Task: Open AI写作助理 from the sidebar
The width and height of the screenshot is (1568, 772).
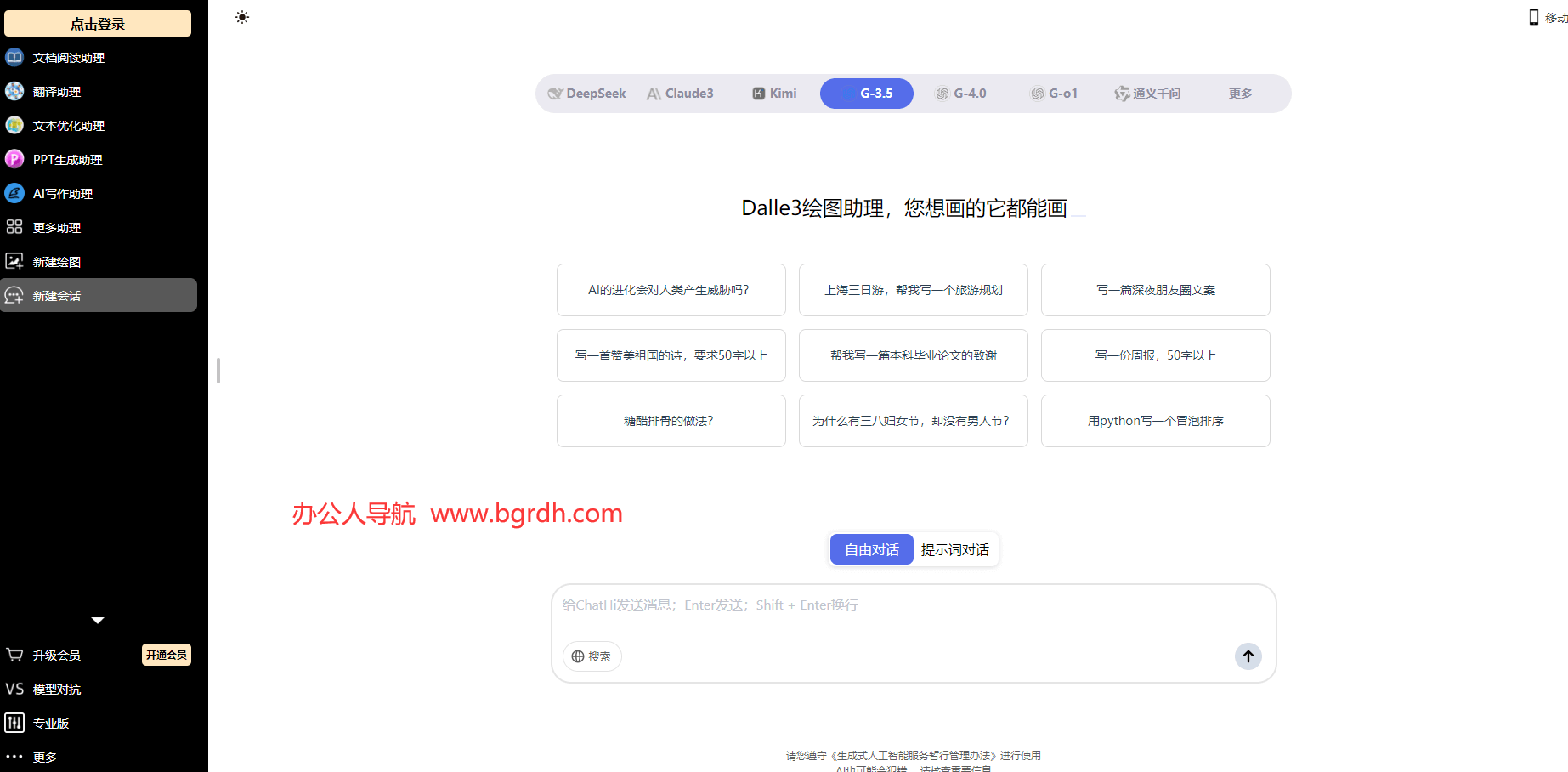Action: click(x=62, y=194)
